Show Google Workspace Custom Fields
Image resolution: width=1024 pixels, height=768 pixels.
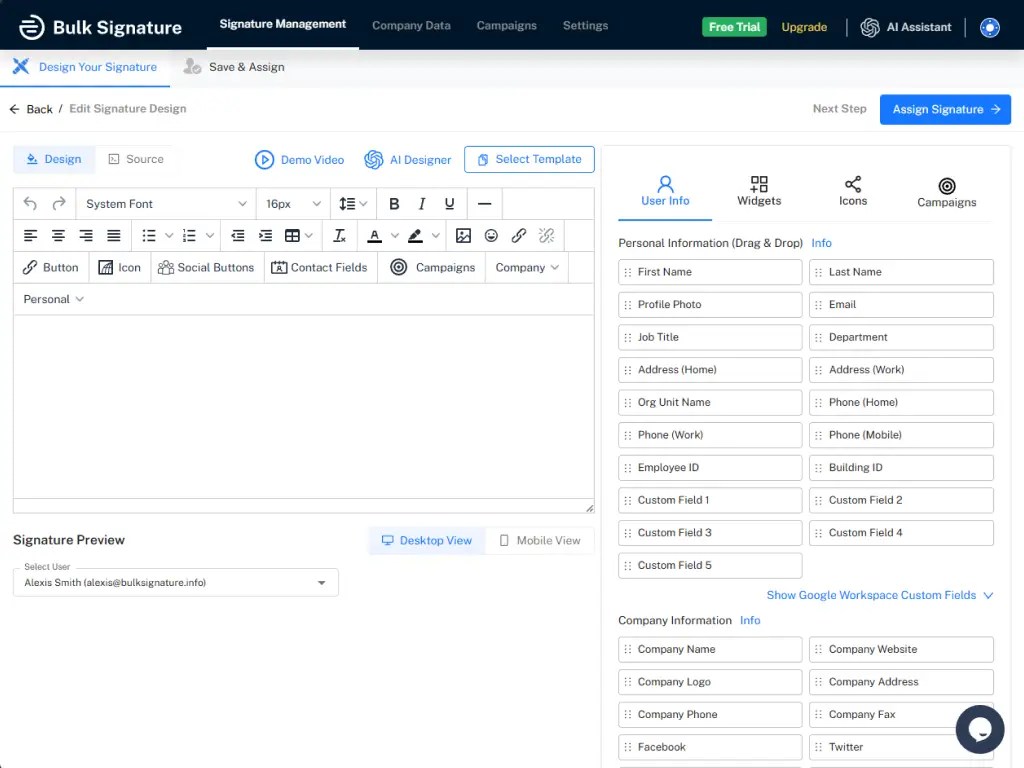(879, 595)
